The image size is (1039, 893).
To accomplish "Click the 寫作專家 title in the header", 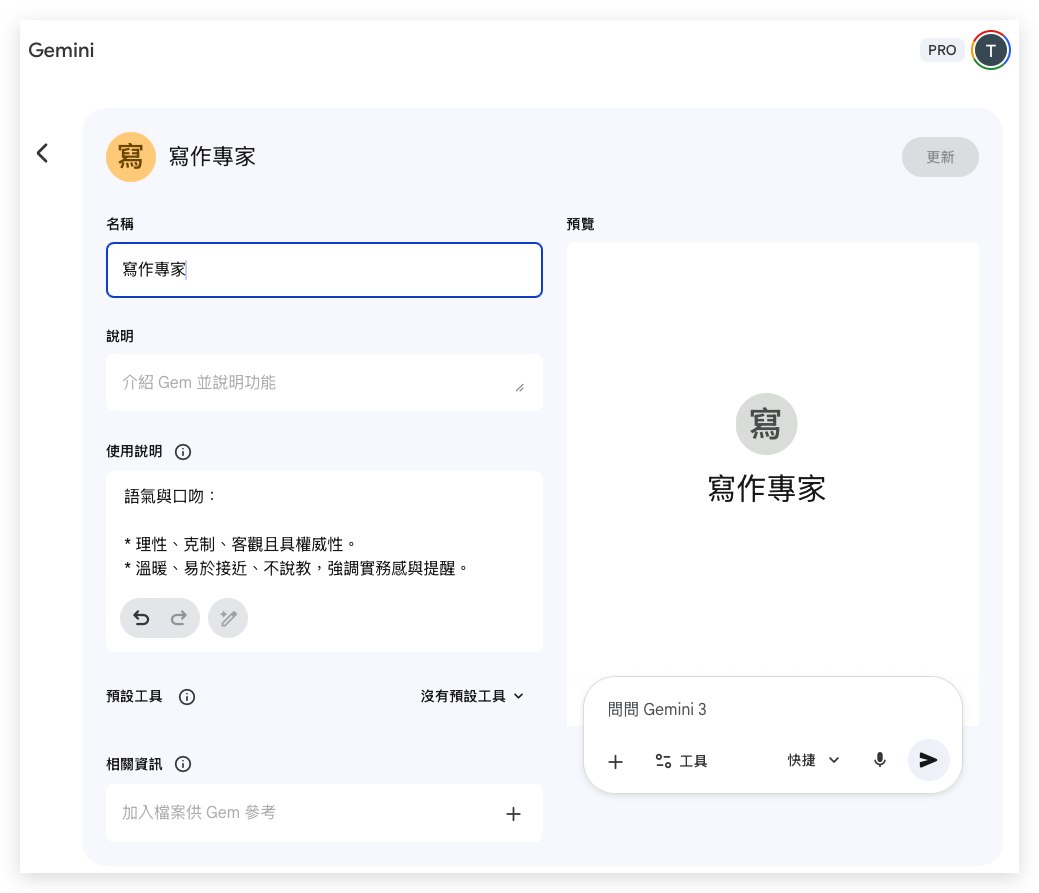I will (212, 157).
